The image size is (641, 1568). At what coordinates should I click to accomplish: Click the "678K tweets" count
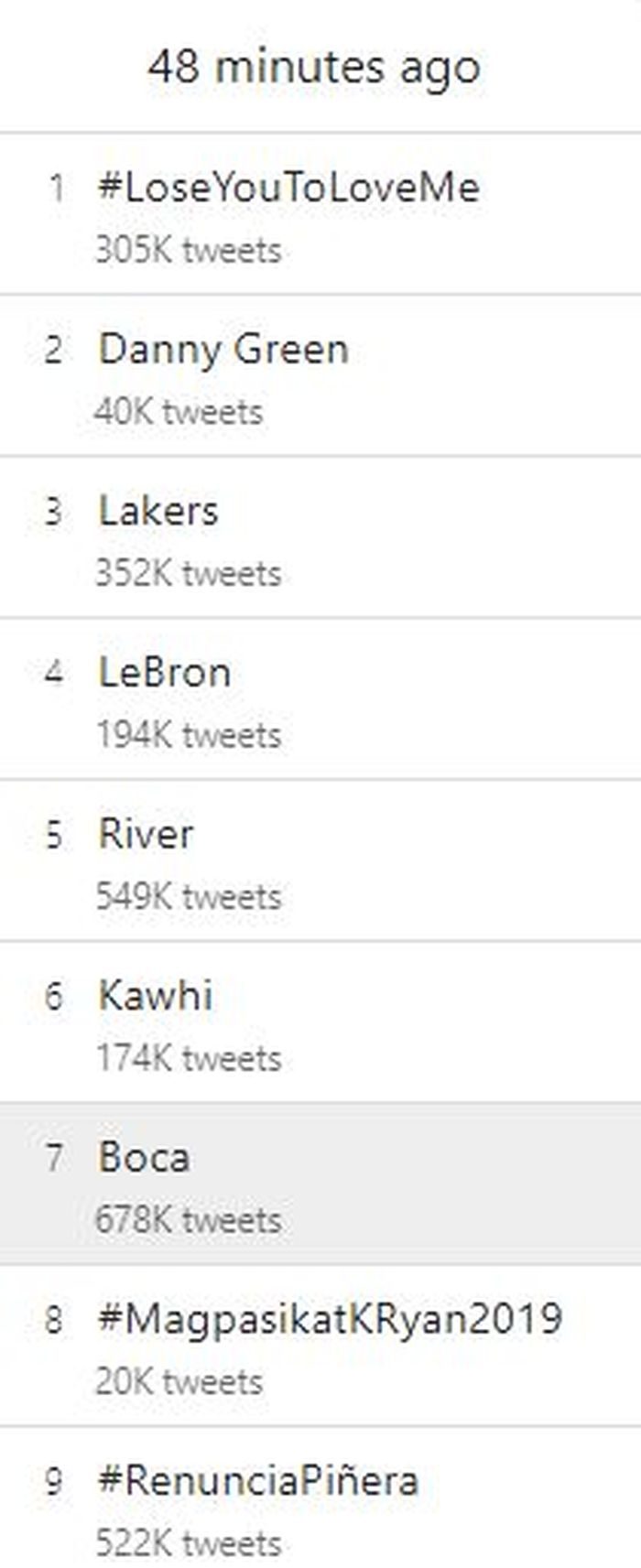(x=189, y=1220)
